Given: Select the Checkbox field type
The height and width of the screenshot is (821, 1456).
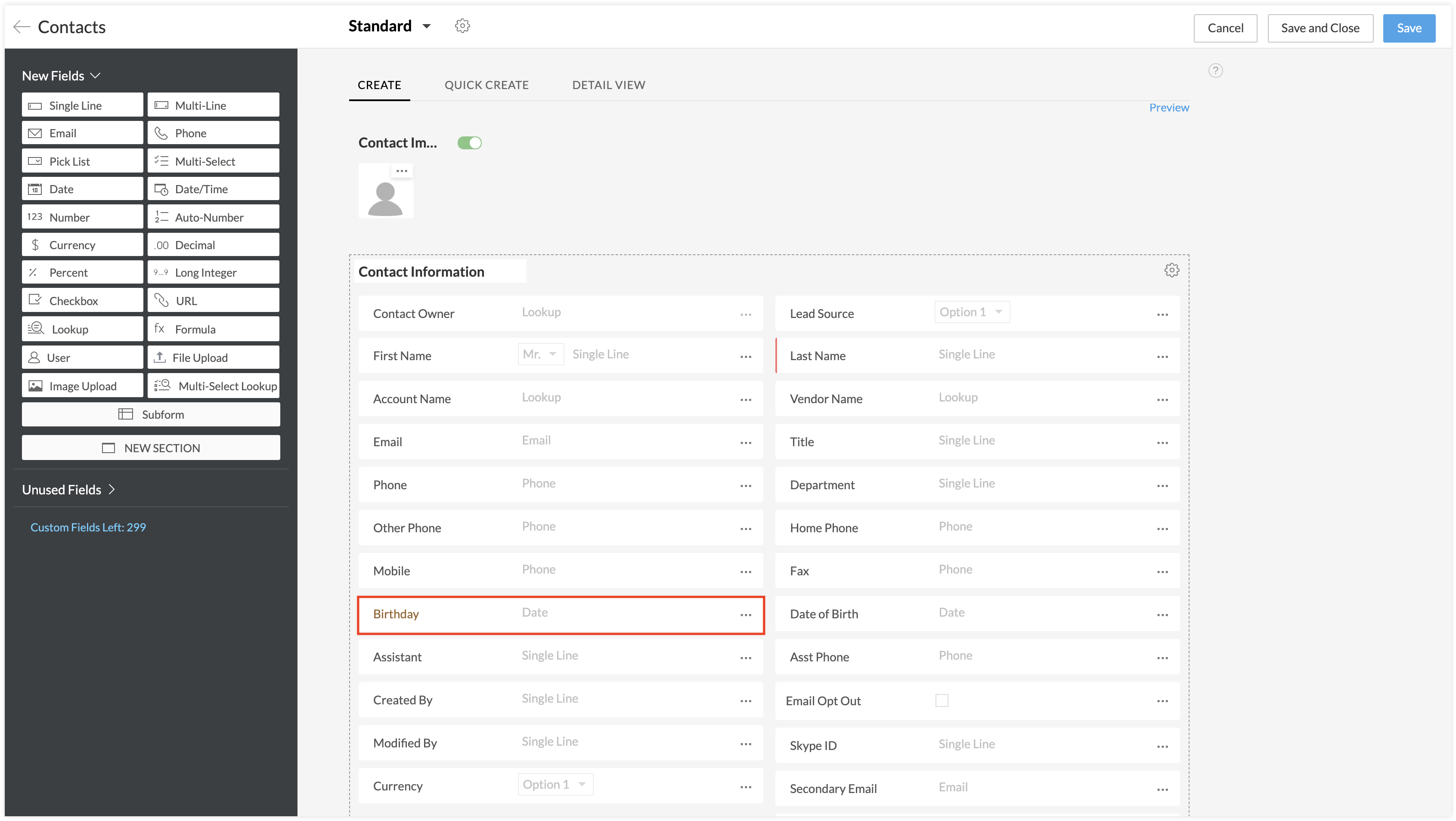Looking at the screenshot, I should click(x=83, y=301).
